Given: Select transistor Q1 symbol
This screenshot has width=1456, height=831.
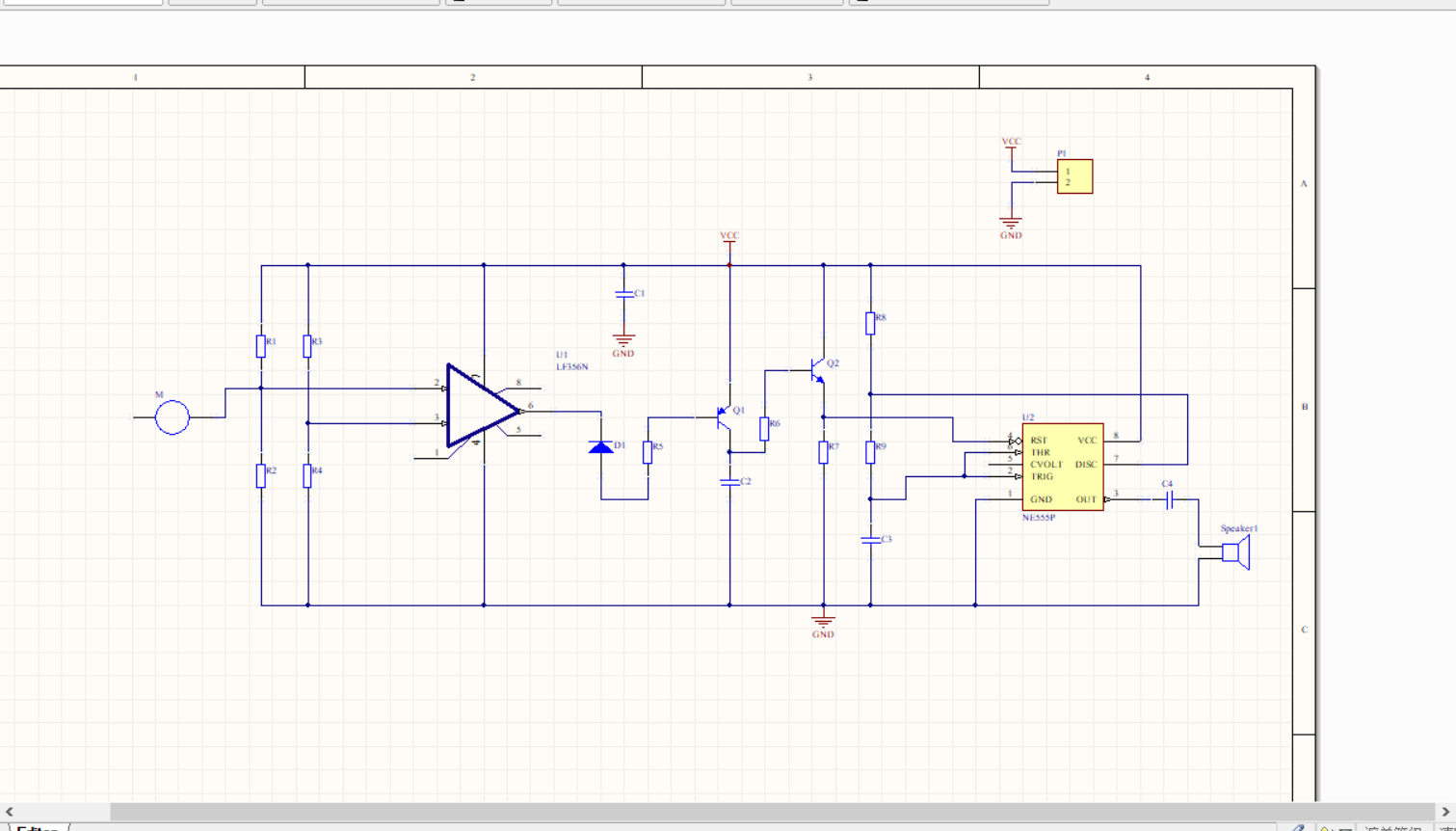Looking at the screenshot, I should pos(723,417).
